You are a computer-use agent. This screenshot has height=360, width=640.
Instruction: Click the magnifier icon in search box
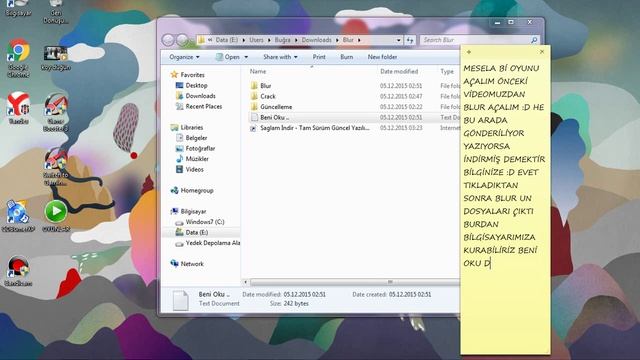(534, 40)
